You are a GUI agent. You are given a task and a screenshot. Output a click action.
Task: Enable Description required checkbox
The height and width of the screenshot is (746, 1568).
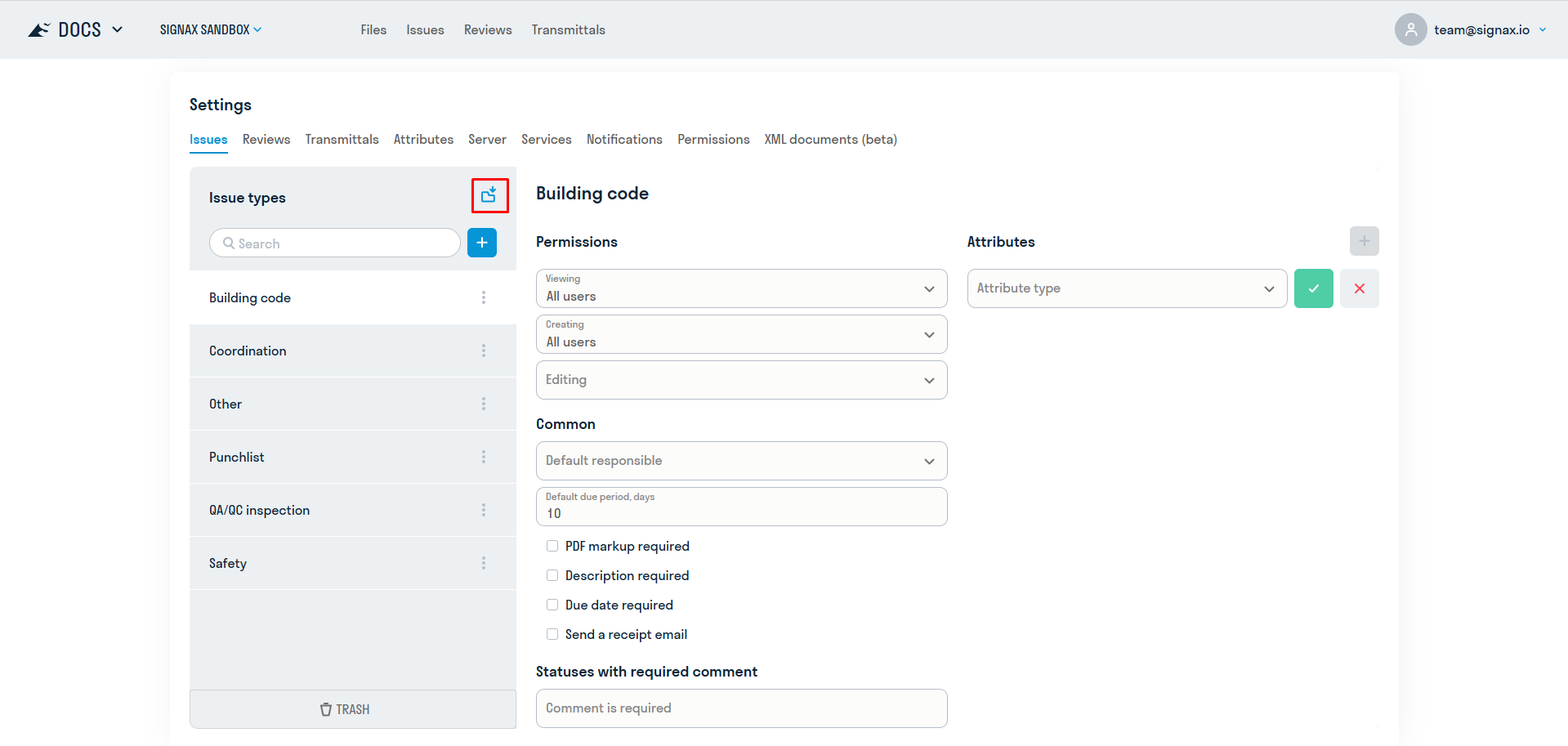tap(552, 575)
